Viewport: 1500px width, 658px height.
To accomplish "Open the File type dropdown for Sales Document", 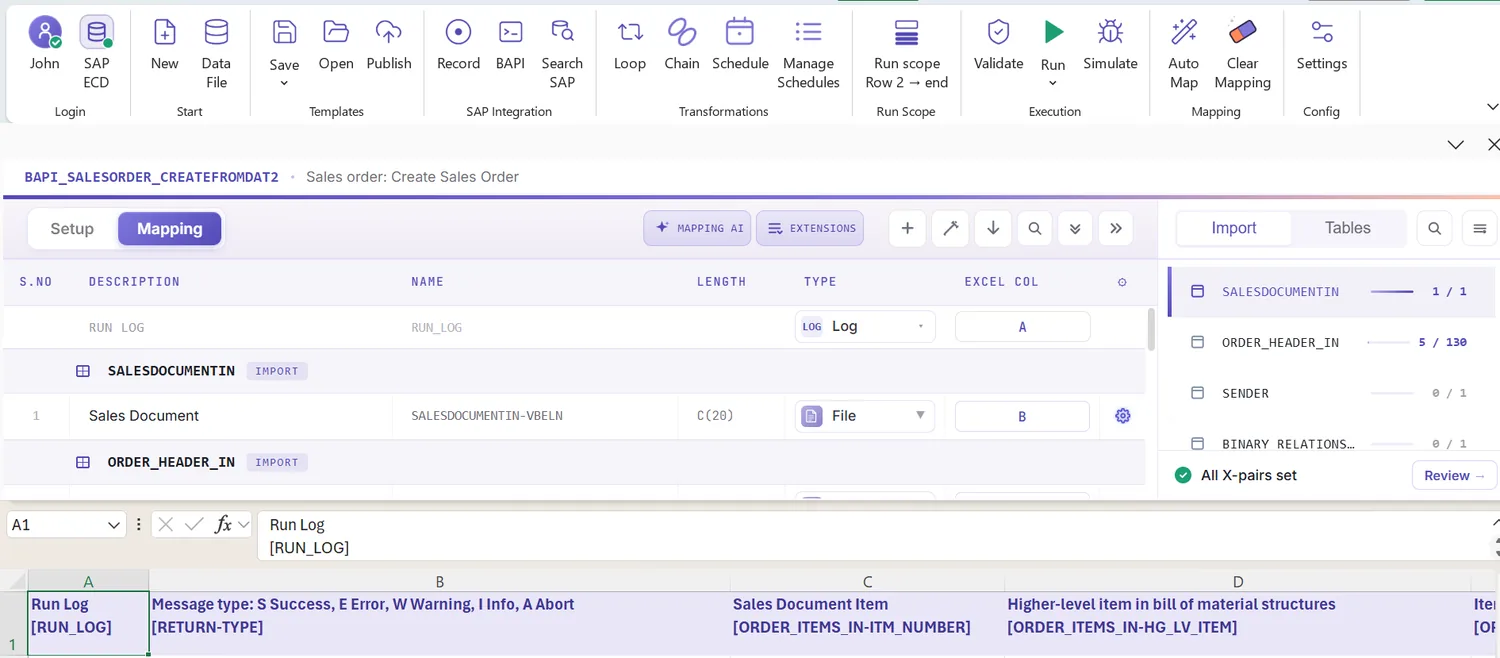I will (865, 415).
